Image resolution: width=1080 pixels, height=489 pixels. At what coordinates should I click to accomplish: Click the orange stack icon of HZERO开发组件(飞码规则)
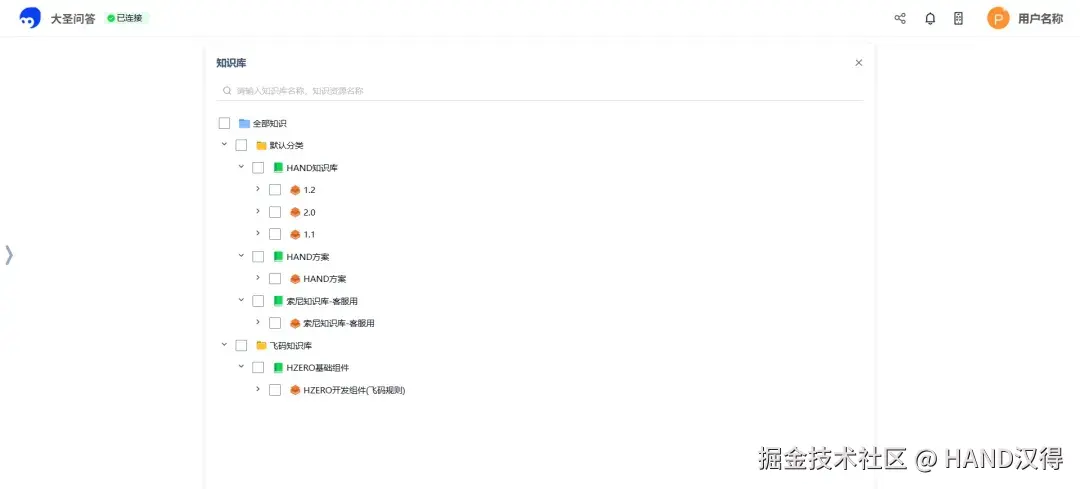coord(295,390)
